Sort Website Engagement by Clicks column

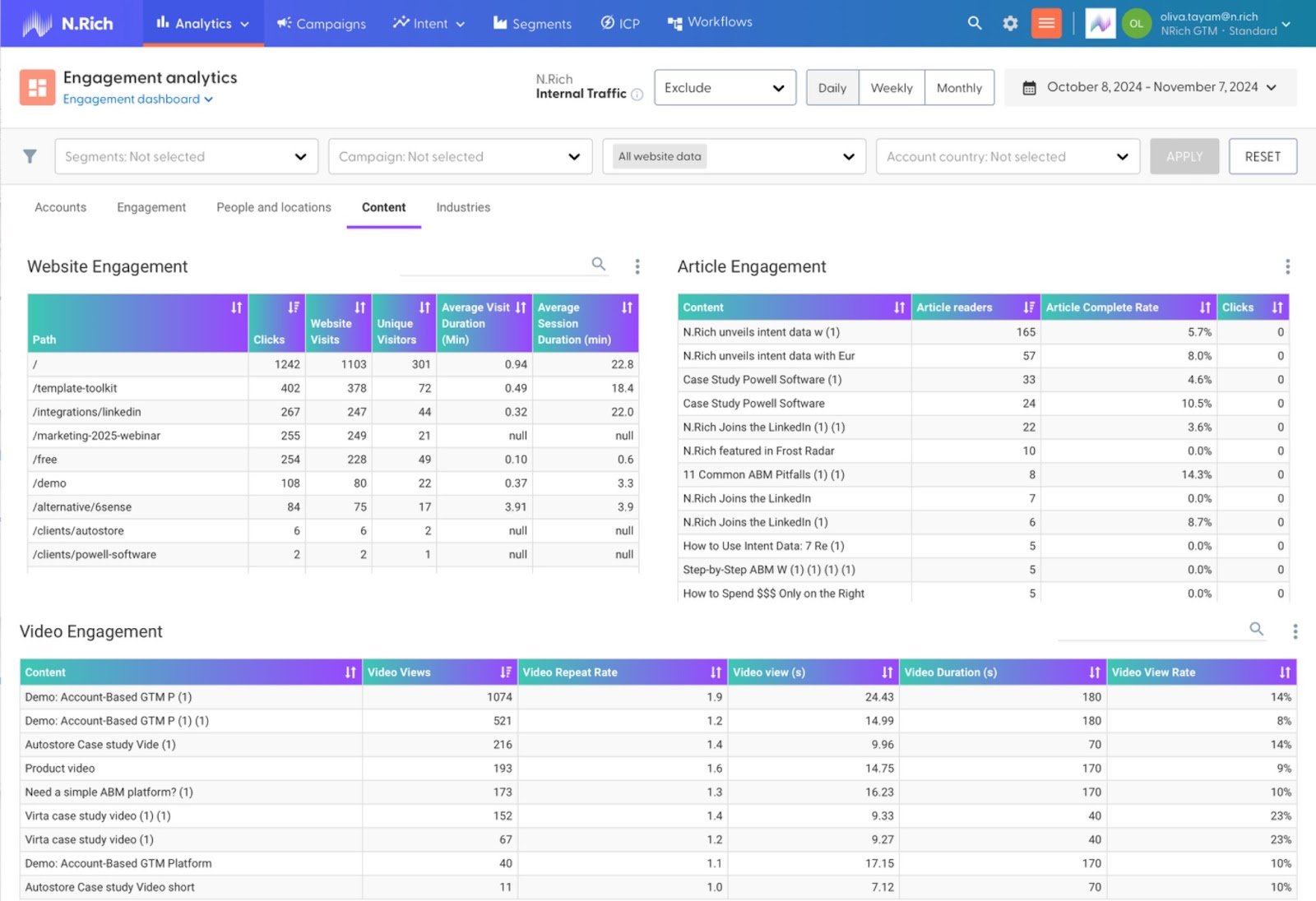click(294, 307)
